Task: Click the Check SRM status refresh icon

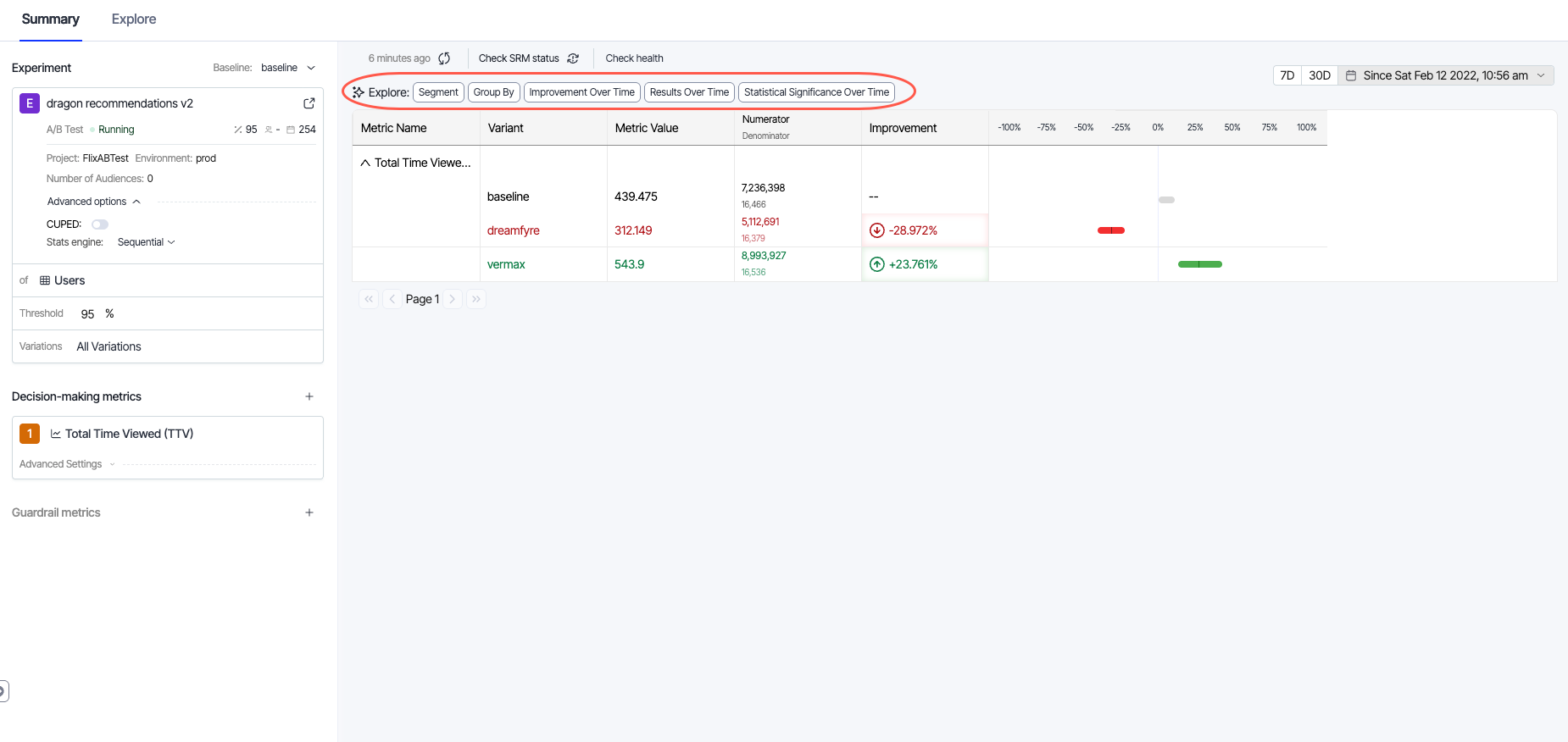Action: click(x=573, y=58)
